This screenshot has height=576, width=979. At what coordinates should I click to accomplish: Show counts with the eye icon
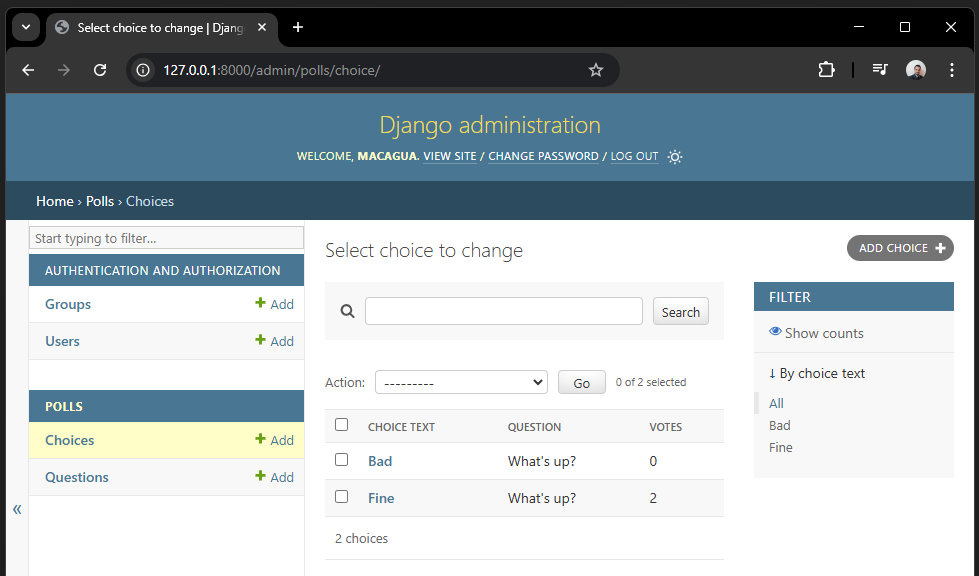(x=816, y=333)
